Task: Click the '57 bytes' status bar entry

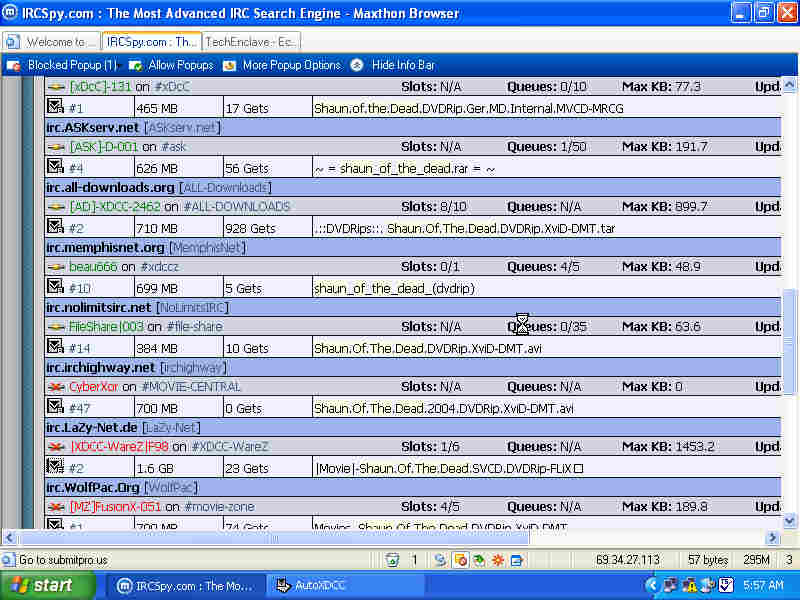Action: pyautogui.click(x=708, y=560)
